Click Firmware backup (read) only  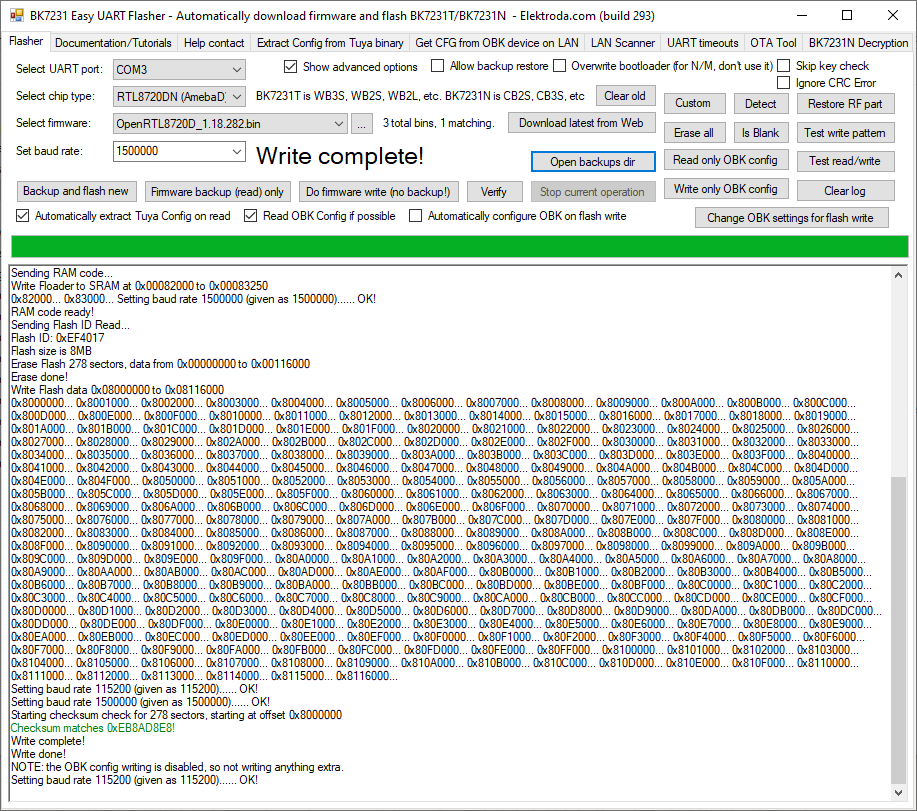click(x=217, y=192)
